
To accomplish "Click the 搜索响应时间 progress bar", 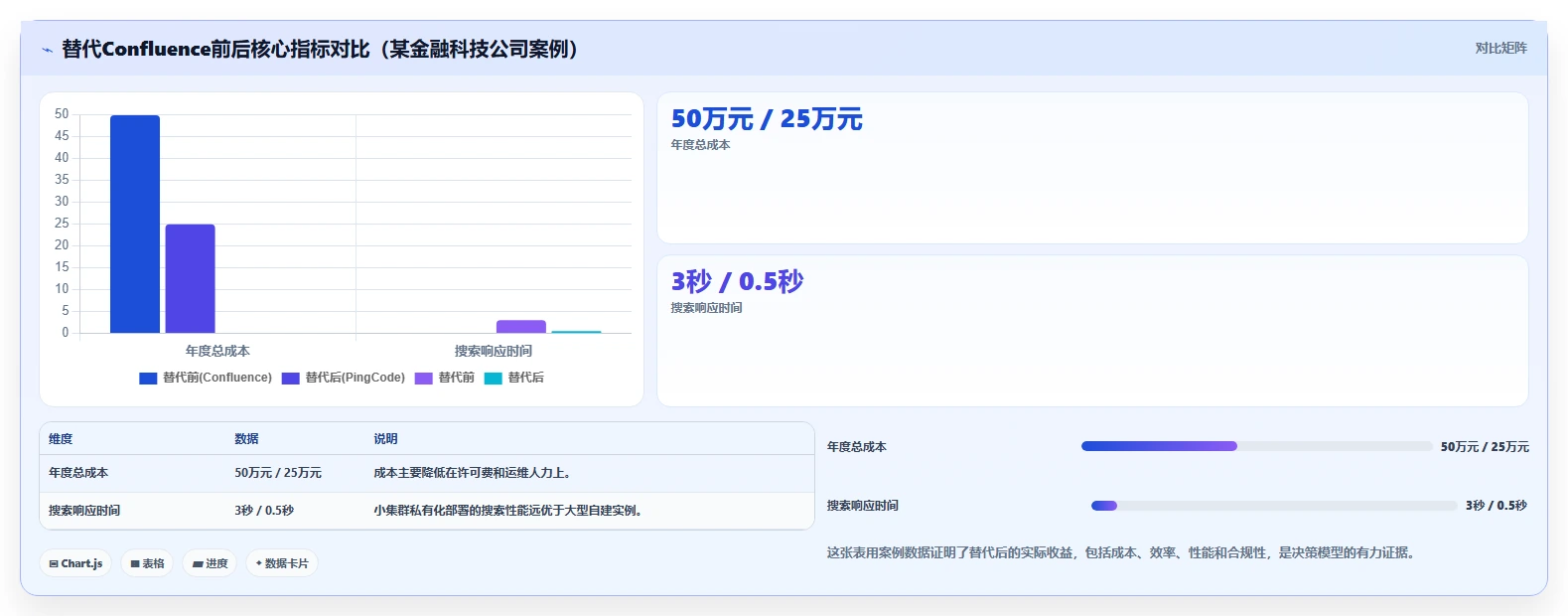I will [x=1274, y=506].
